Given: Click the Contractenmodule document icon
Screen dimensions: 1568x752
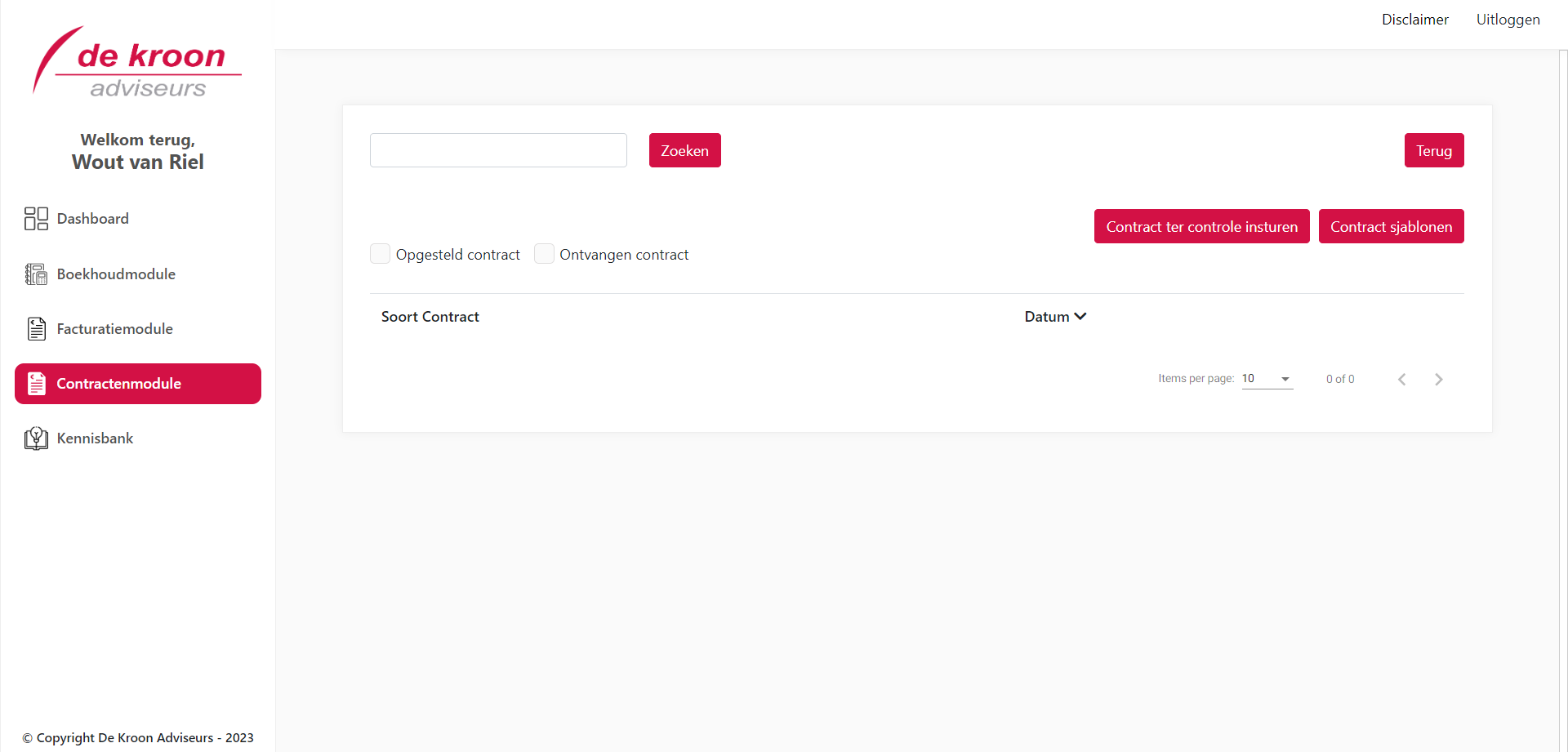Looking at the screenshot, I should pos(36,384).
